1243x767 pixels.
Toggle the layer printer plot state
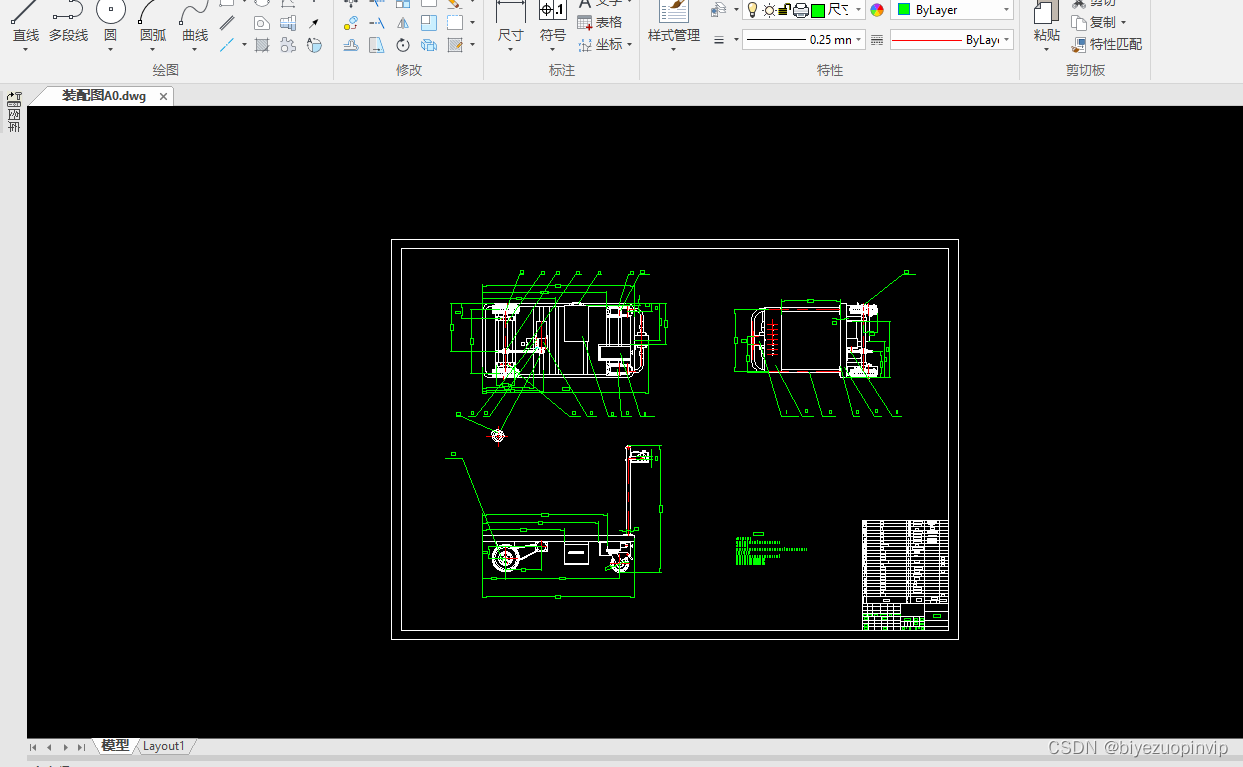tap(800, 9)
